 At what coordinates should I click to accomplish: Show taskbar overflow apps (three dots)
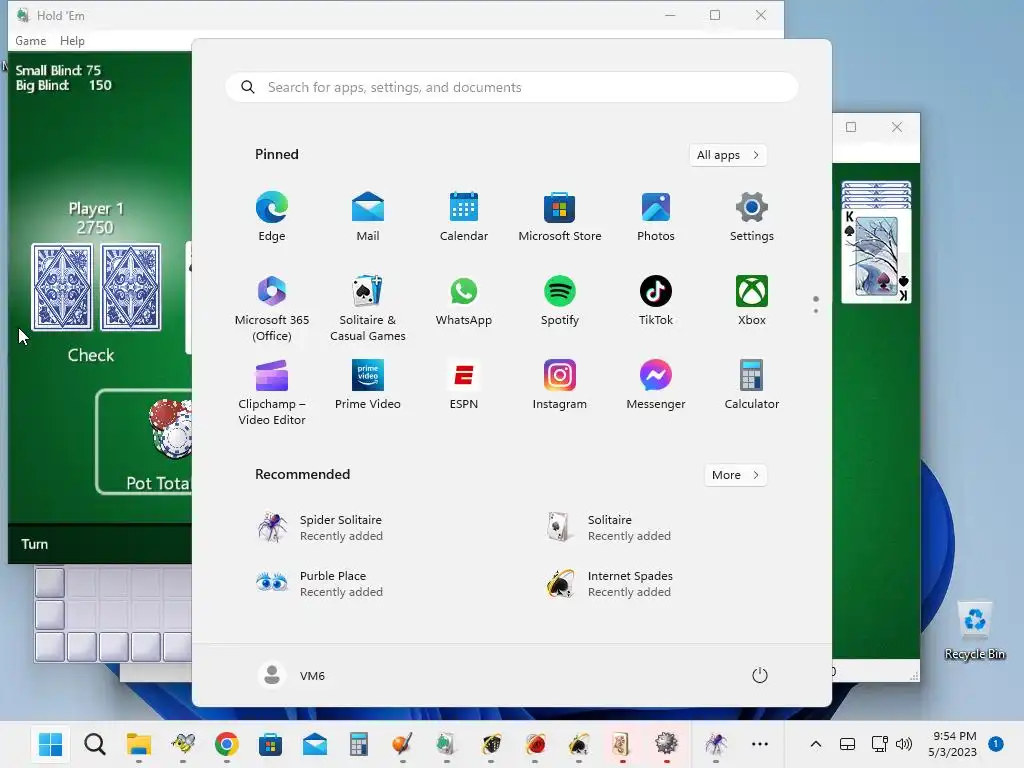point(760,744)
